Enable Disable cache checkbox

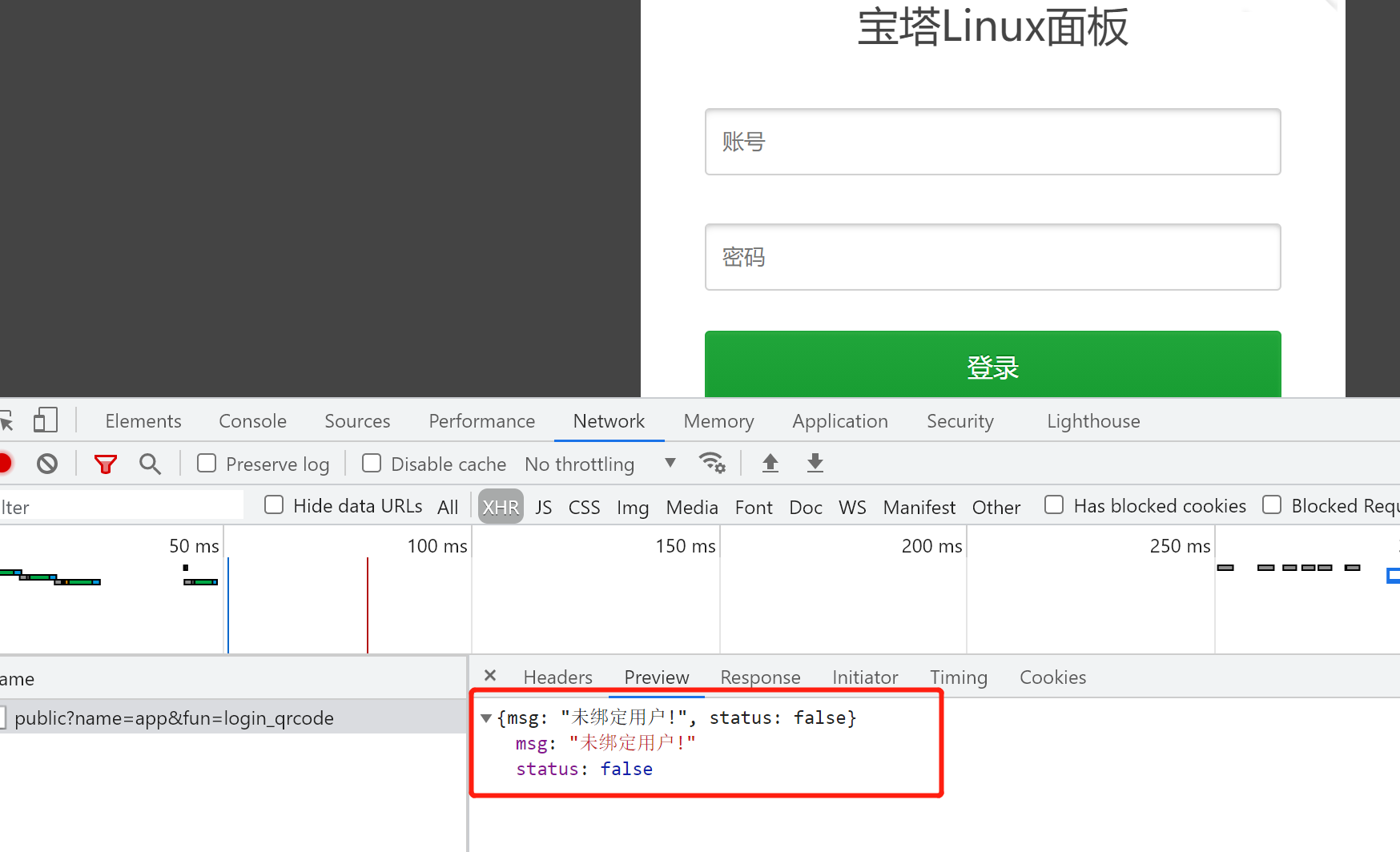coord(372,463)
